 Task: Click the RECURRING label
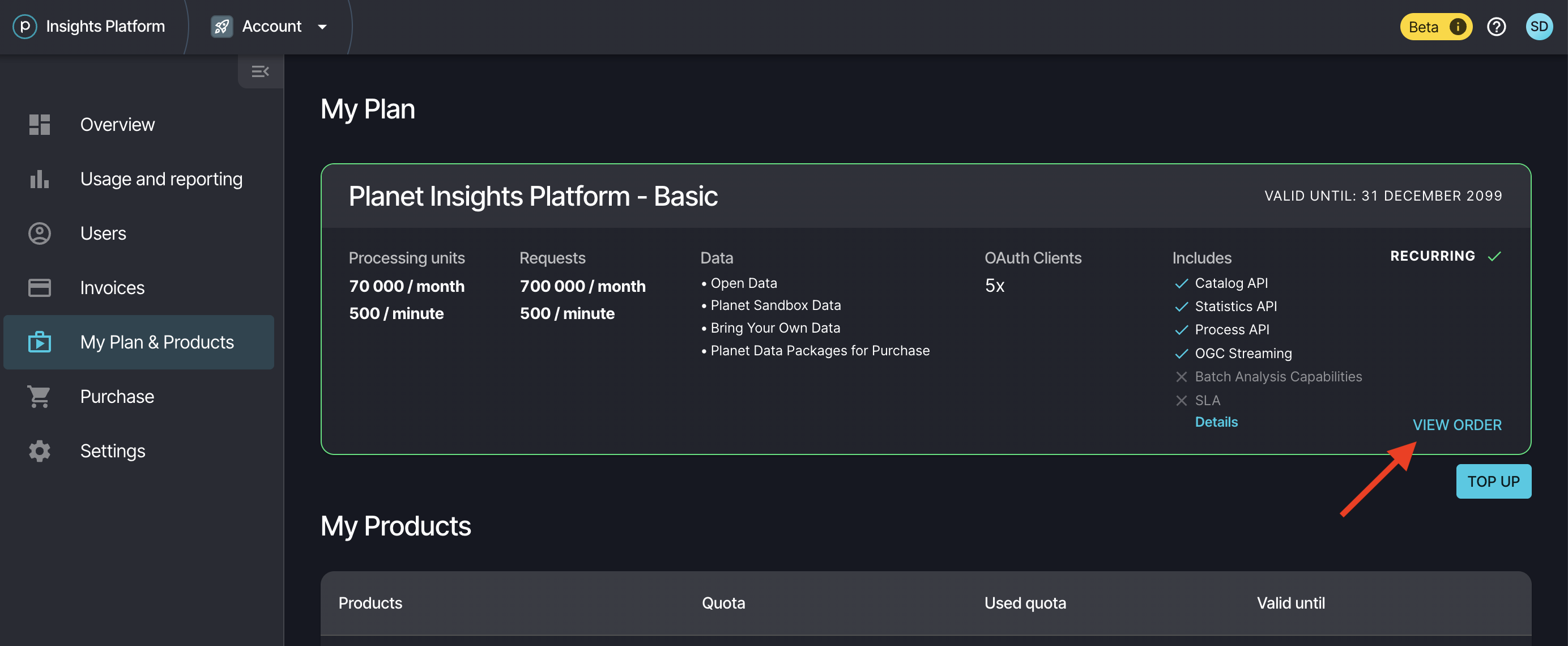(x=1432, y=256)
